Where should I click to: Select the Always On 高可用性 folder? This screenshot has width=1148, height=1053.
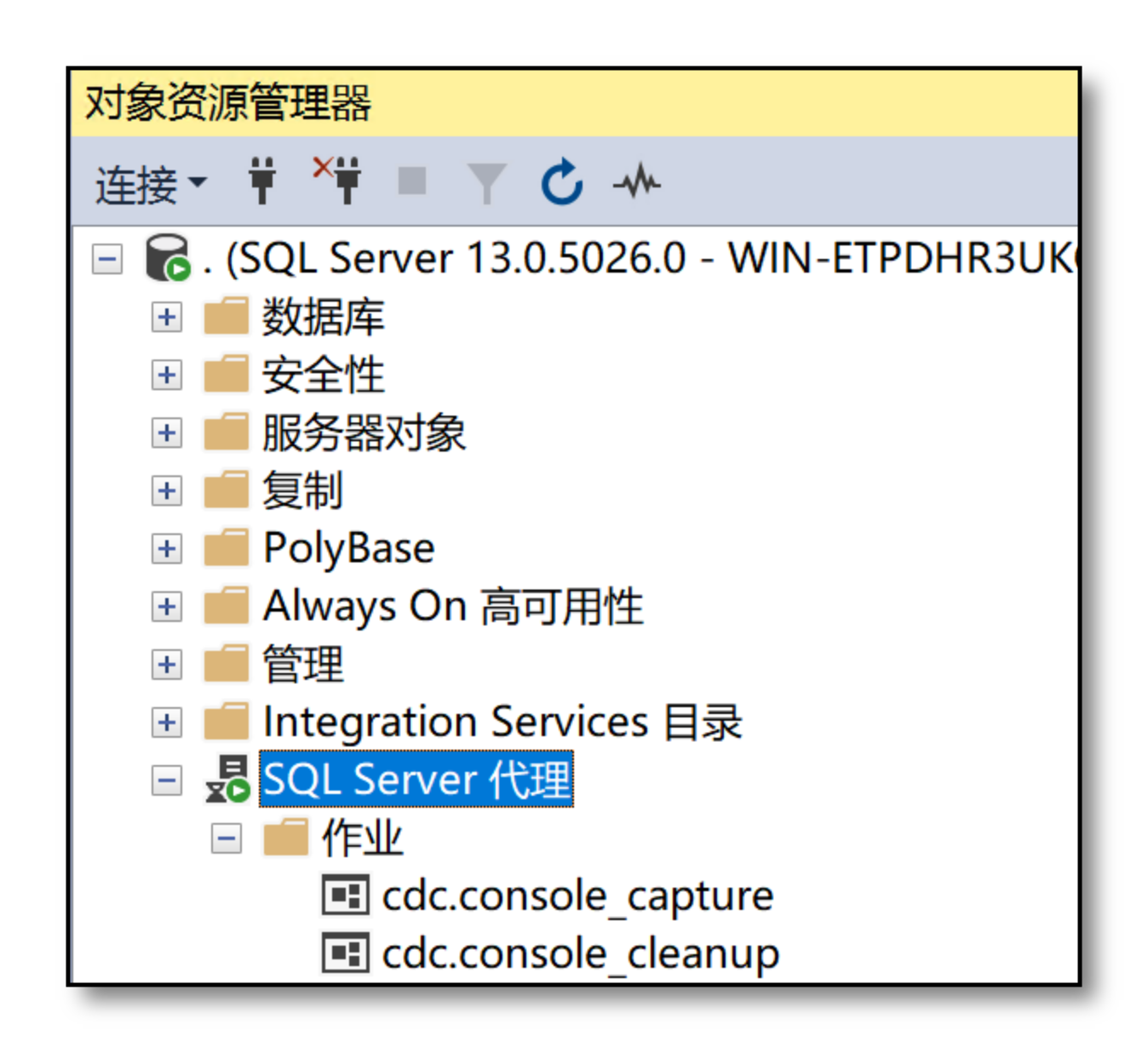(x=453, y=607)
